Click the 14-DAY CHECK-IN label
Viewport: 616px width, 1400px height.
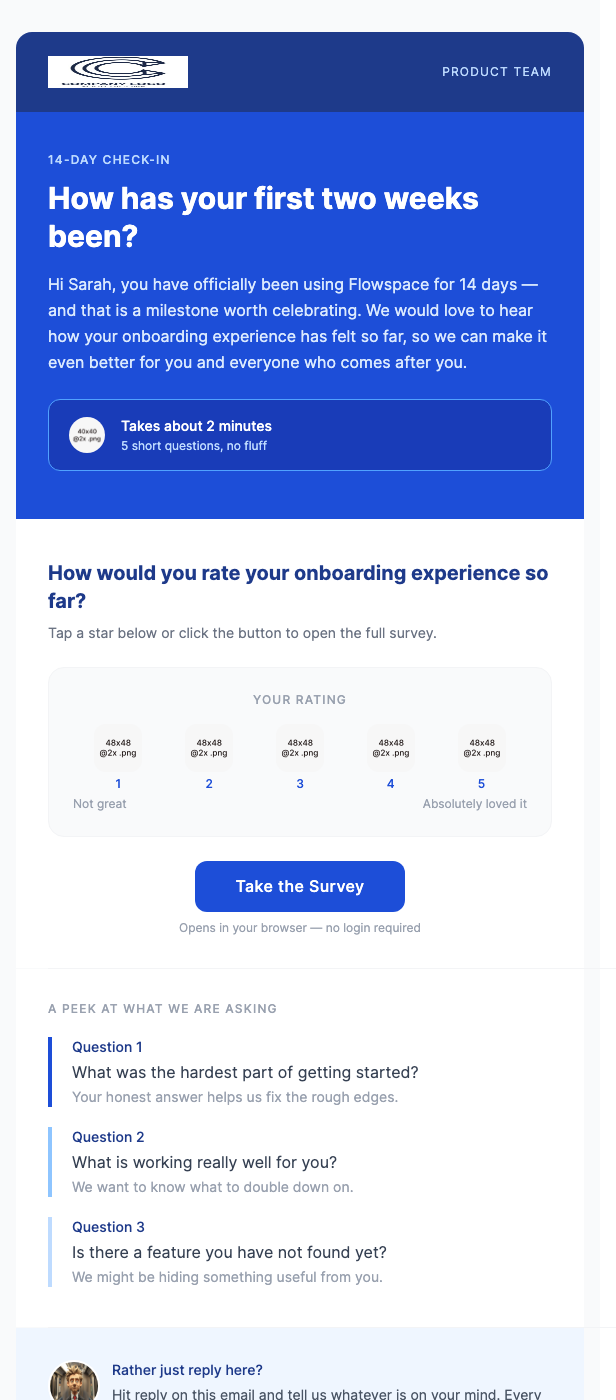click(109, 160)
